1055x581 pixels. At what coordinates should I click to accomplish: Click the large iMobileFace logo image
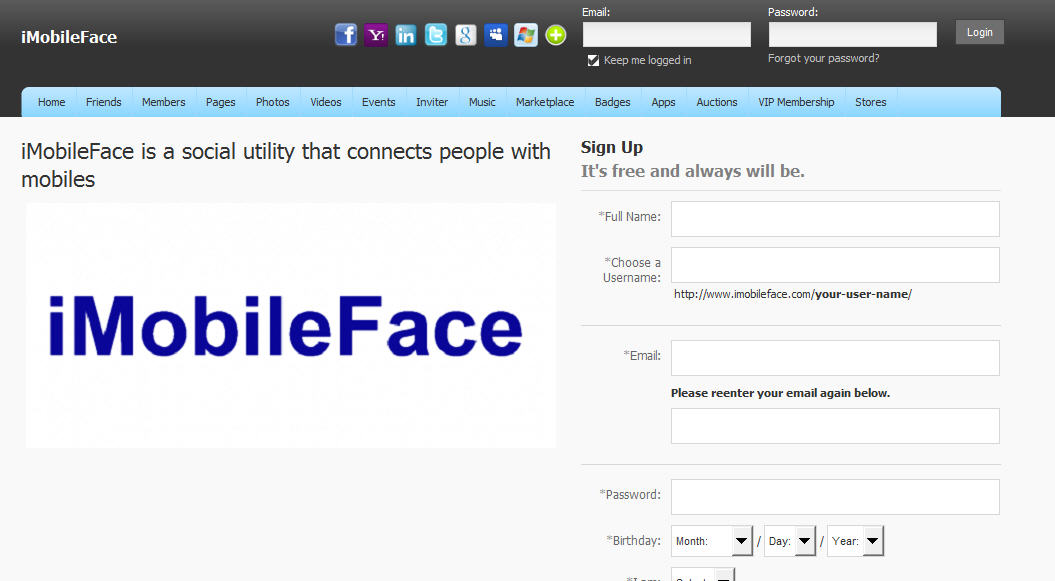[291, 325]
